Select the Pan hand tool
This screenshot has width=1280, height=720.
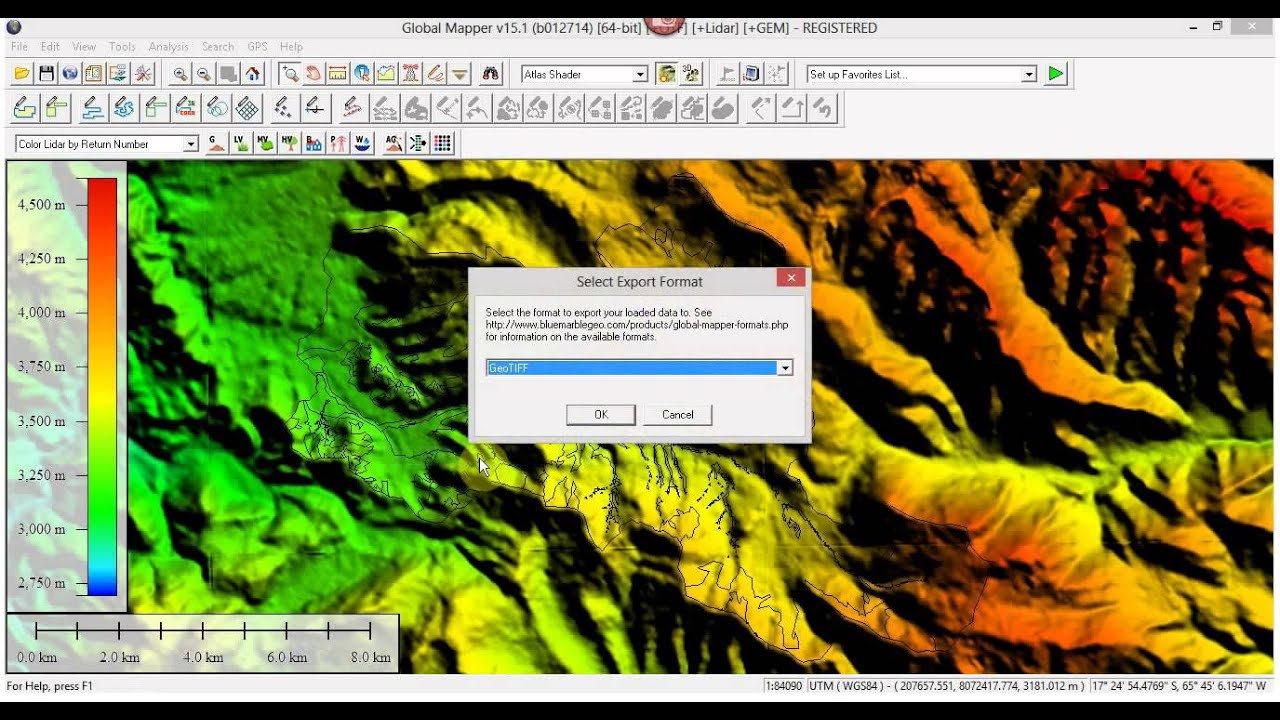pyautogui.click(x=314, y=73)
